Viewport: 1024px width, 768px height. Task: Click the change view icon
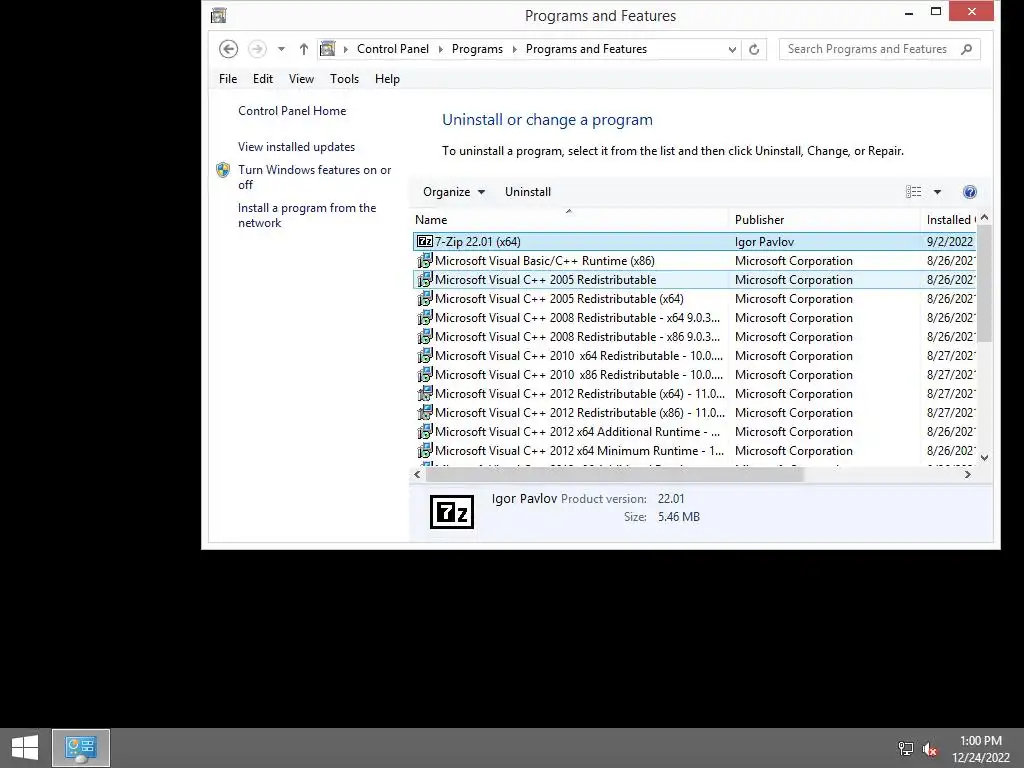(x=914, y=192)
